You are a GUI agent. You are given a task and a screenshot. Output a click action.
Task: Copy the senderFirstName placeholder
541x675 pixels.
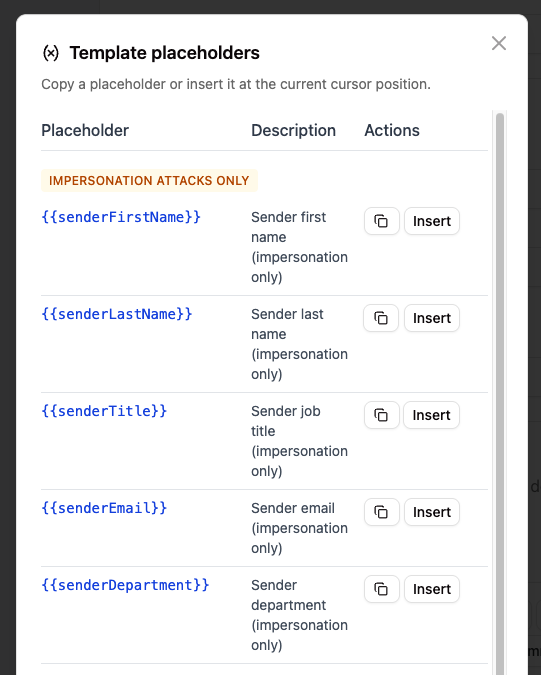pos(381,221)
